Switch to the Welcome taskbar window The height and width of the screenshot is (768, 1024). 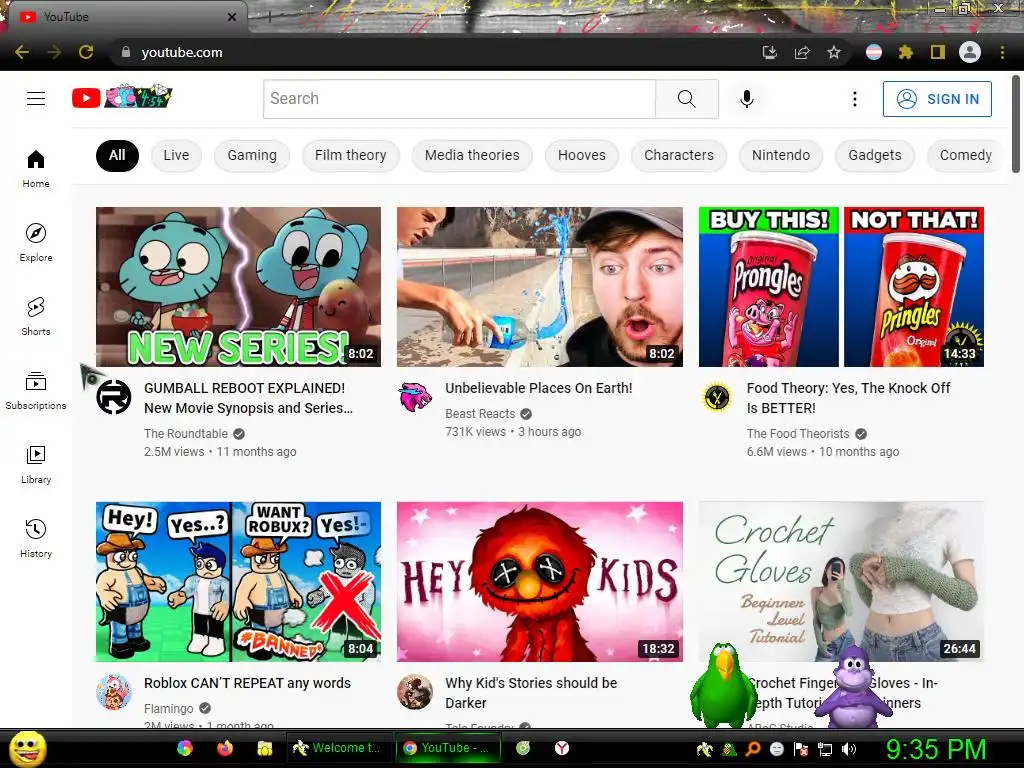coord(339,748)
